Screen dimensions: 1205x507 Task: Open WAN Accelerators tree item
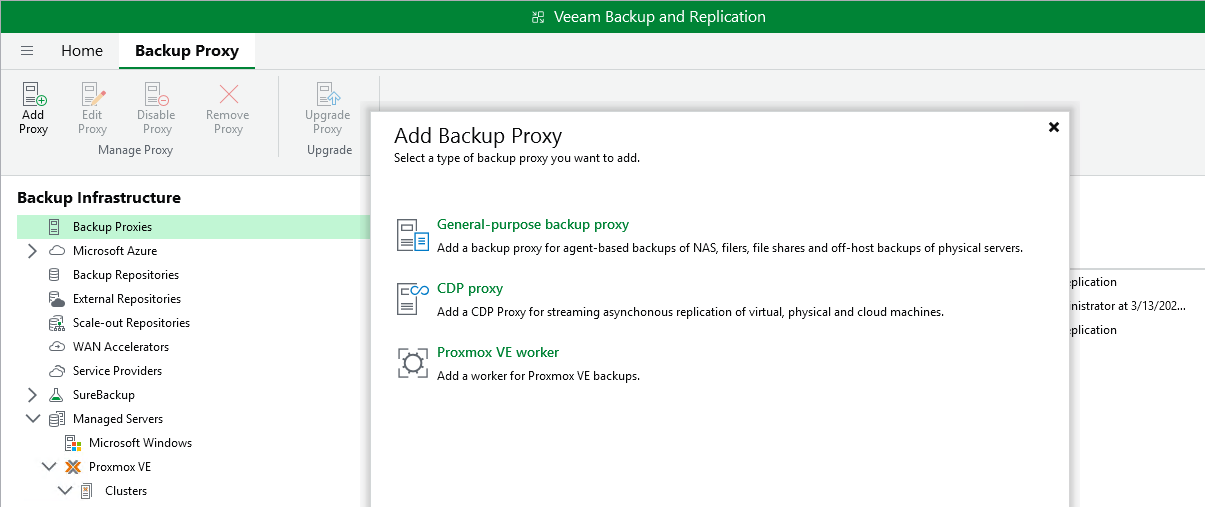pyautogui.click(x=121, y=347)
